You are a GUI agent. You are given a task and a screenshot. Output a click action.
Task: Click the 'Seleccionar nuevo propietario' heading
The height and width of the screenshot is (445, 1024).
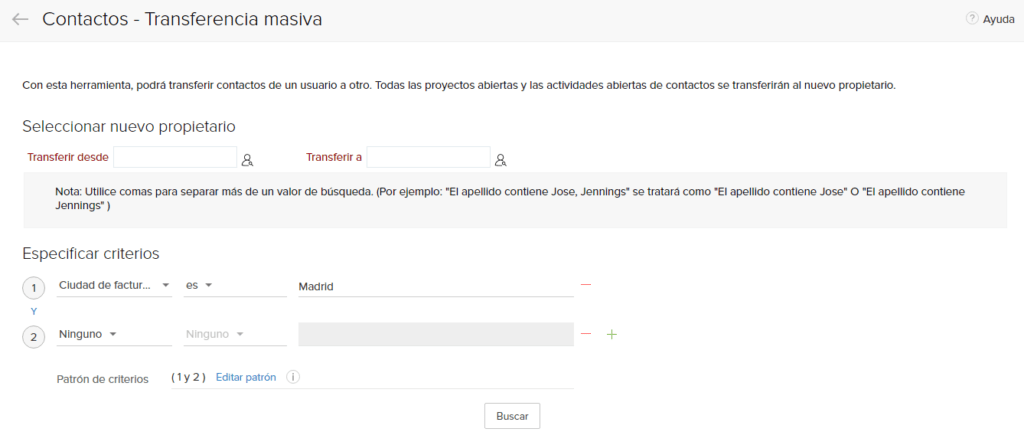pos(129,126)
